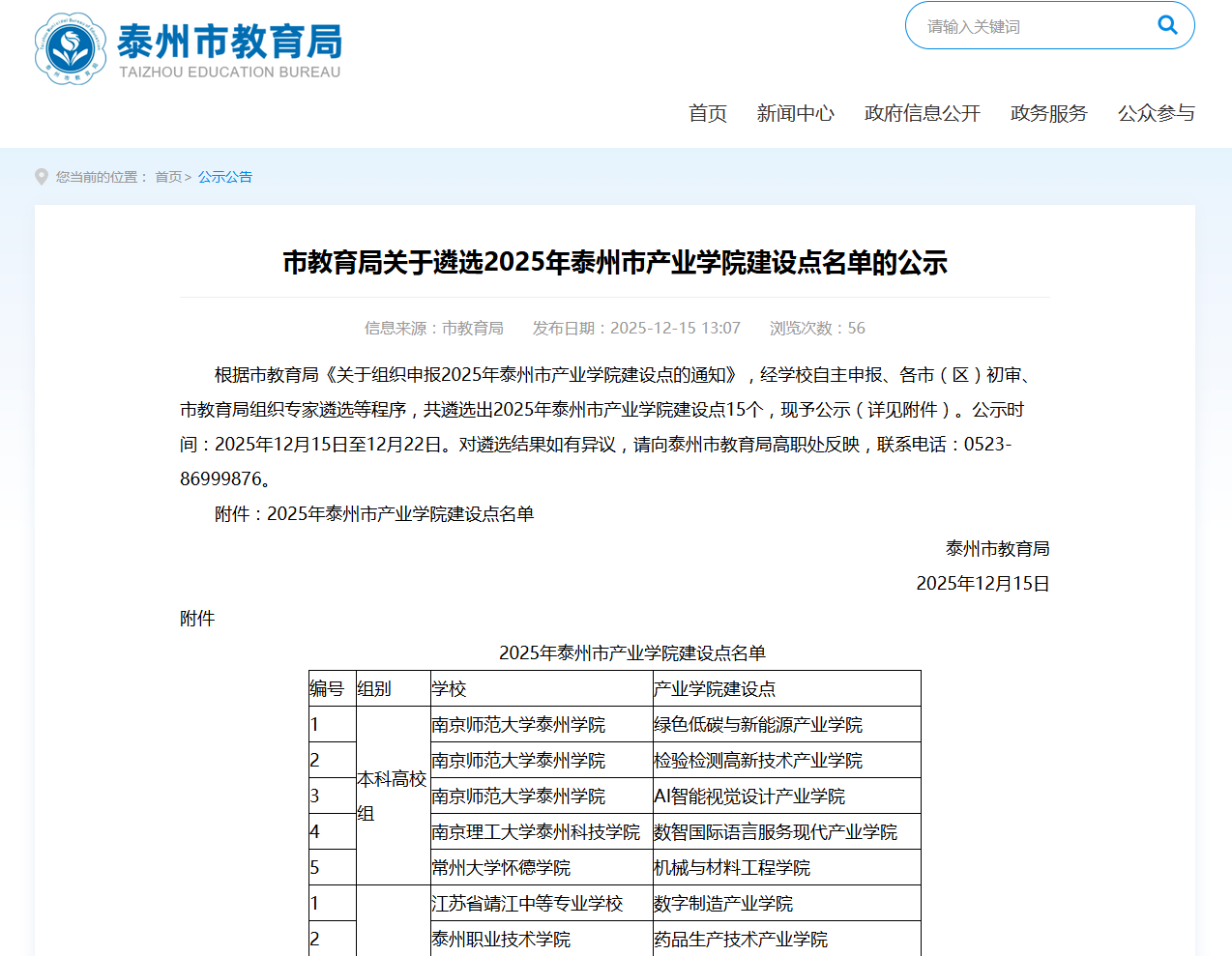Image resolution: width=1232 pixels, height=956 pixels.
Task: Click the search magnifier icon
Action: pos(1167,25)
